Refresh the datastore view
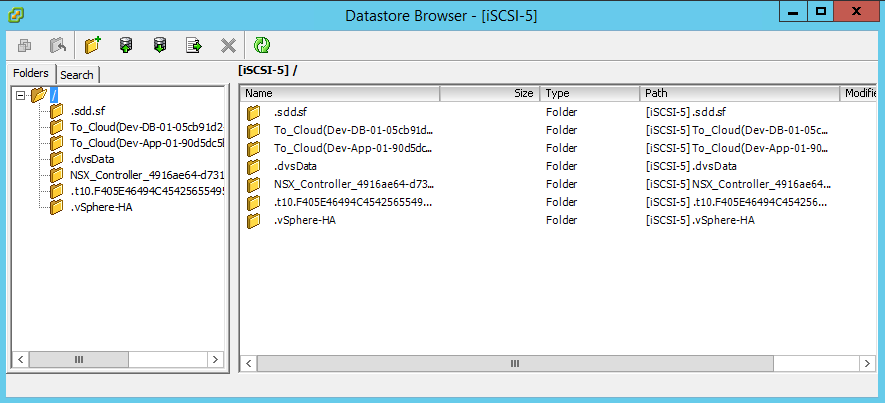The width and height of the screenshot is (885, 403). 262,45
